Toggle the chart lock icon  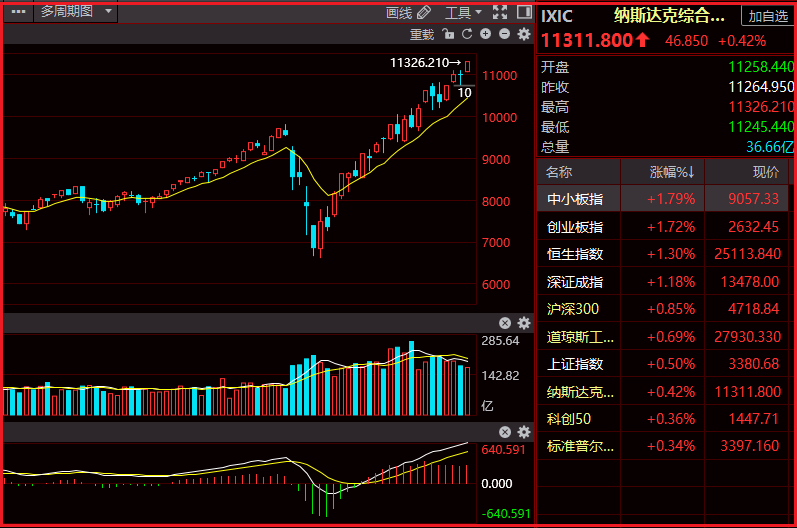pyautogui.click(x=448, y=34)
